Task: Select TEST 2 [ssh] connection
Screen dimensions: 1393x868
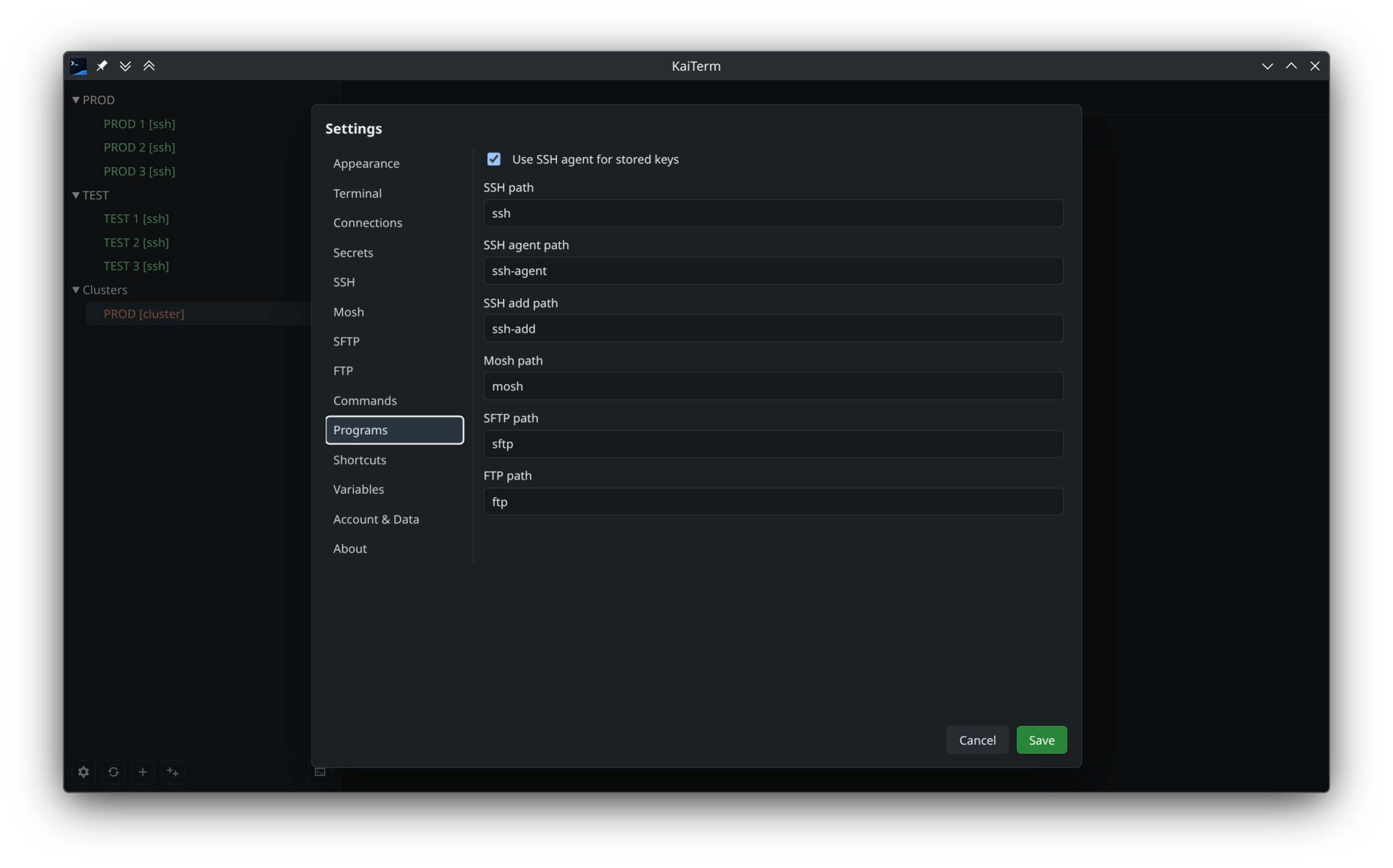Action: (136, 242)
